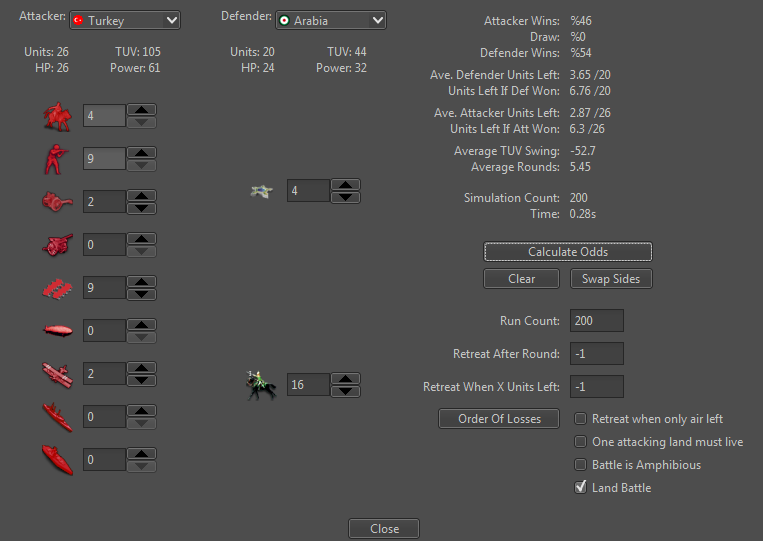
Task: Click the Average TUV Swing value -52.7
Action: [x=583, y=151]
